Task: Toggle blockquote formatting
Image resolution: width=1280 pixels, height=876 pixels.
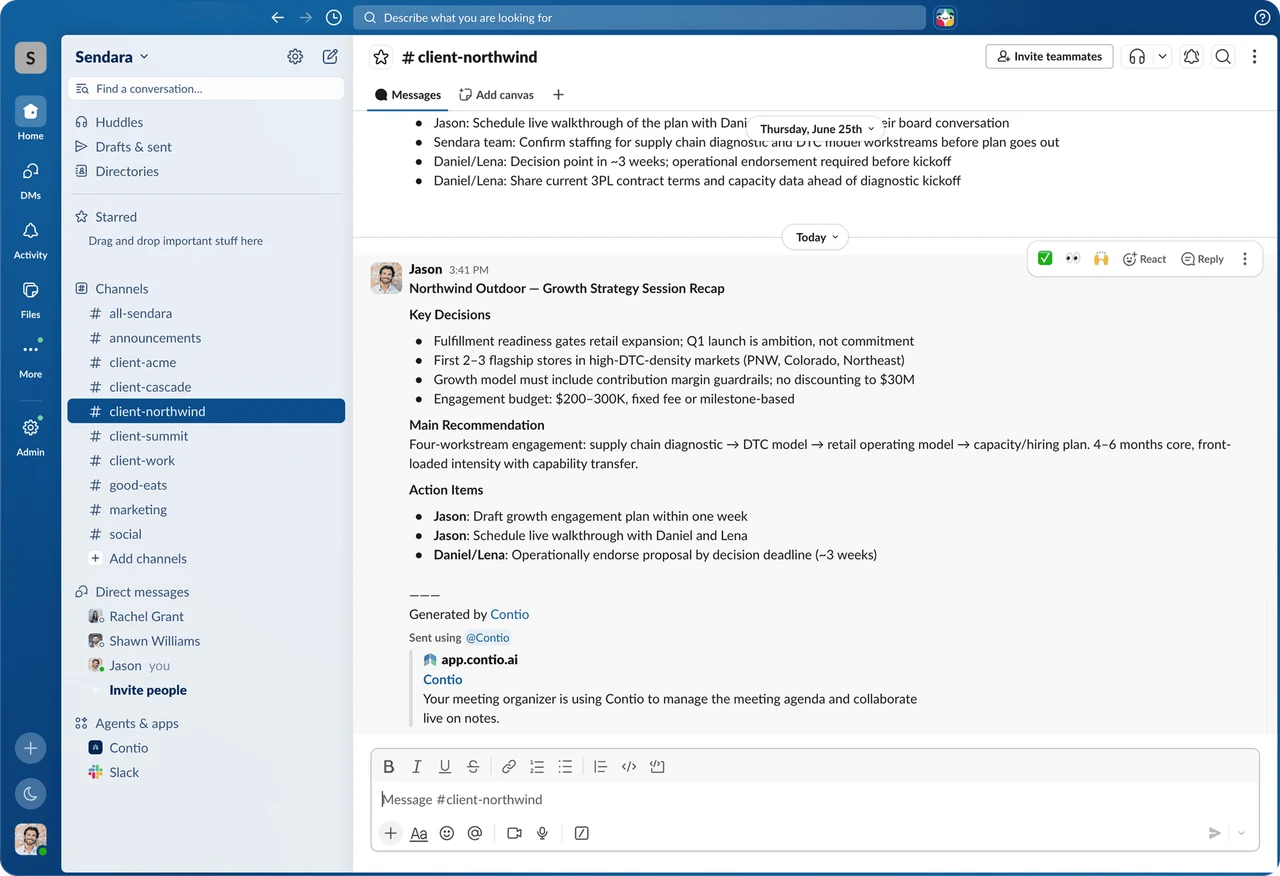Action: [x=600, y=767]
